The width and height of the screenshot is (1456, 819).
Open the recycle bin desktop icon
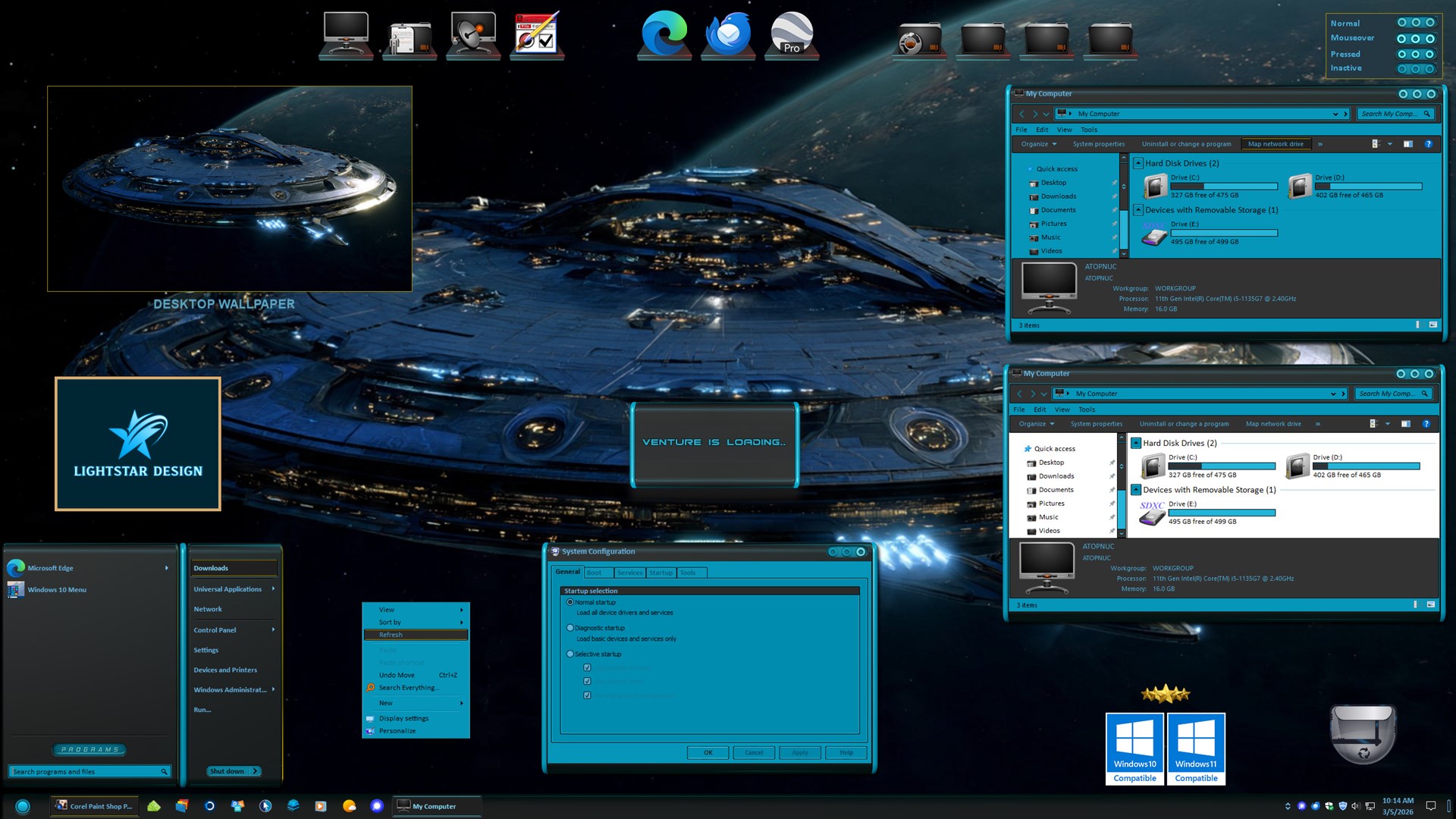tap(1363, 734)
